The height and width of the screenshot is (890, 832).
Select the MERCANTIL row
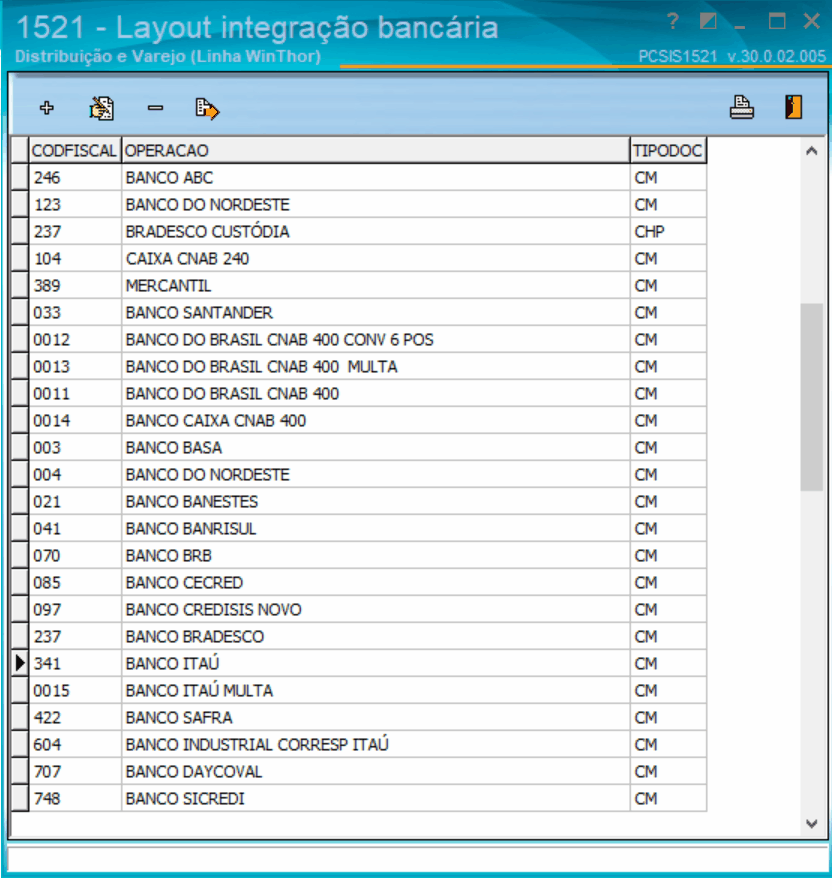(x=359, y=286)
